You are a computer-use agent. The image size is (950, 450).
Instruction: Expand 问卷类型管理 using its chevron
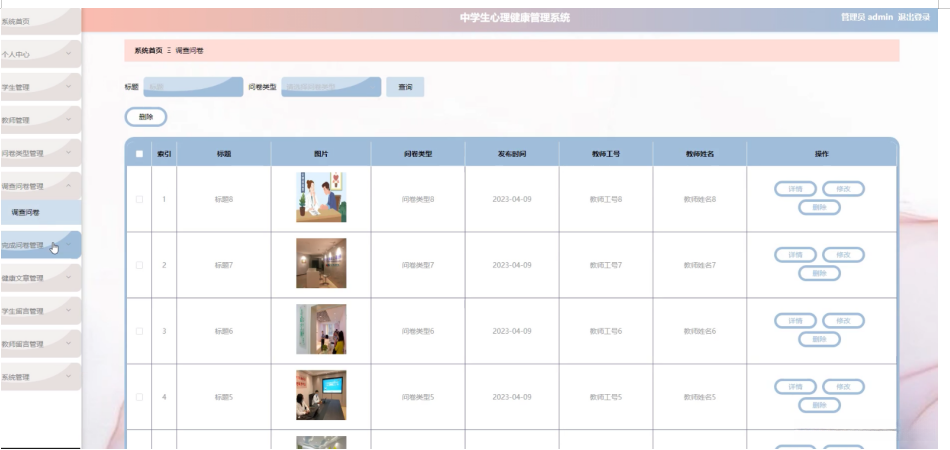(68, 152)
